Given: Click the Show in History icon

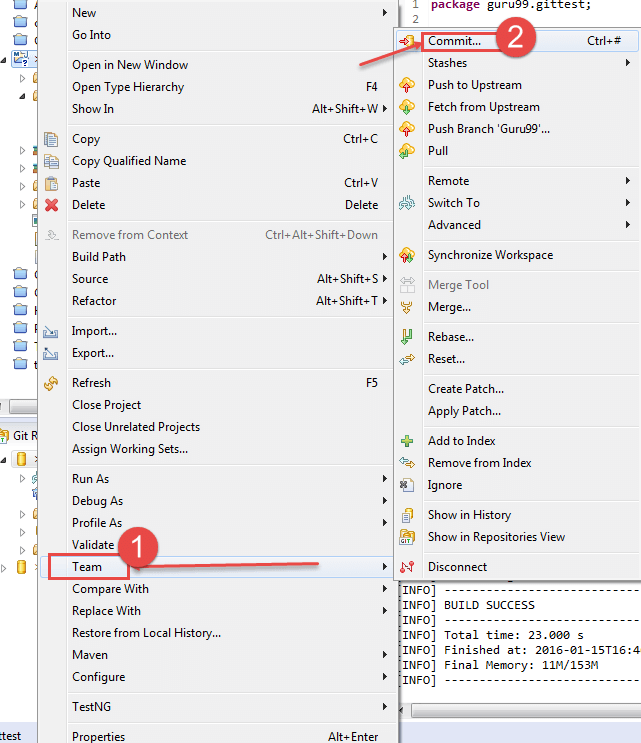Looking at the screenshot, I should 407,515.
